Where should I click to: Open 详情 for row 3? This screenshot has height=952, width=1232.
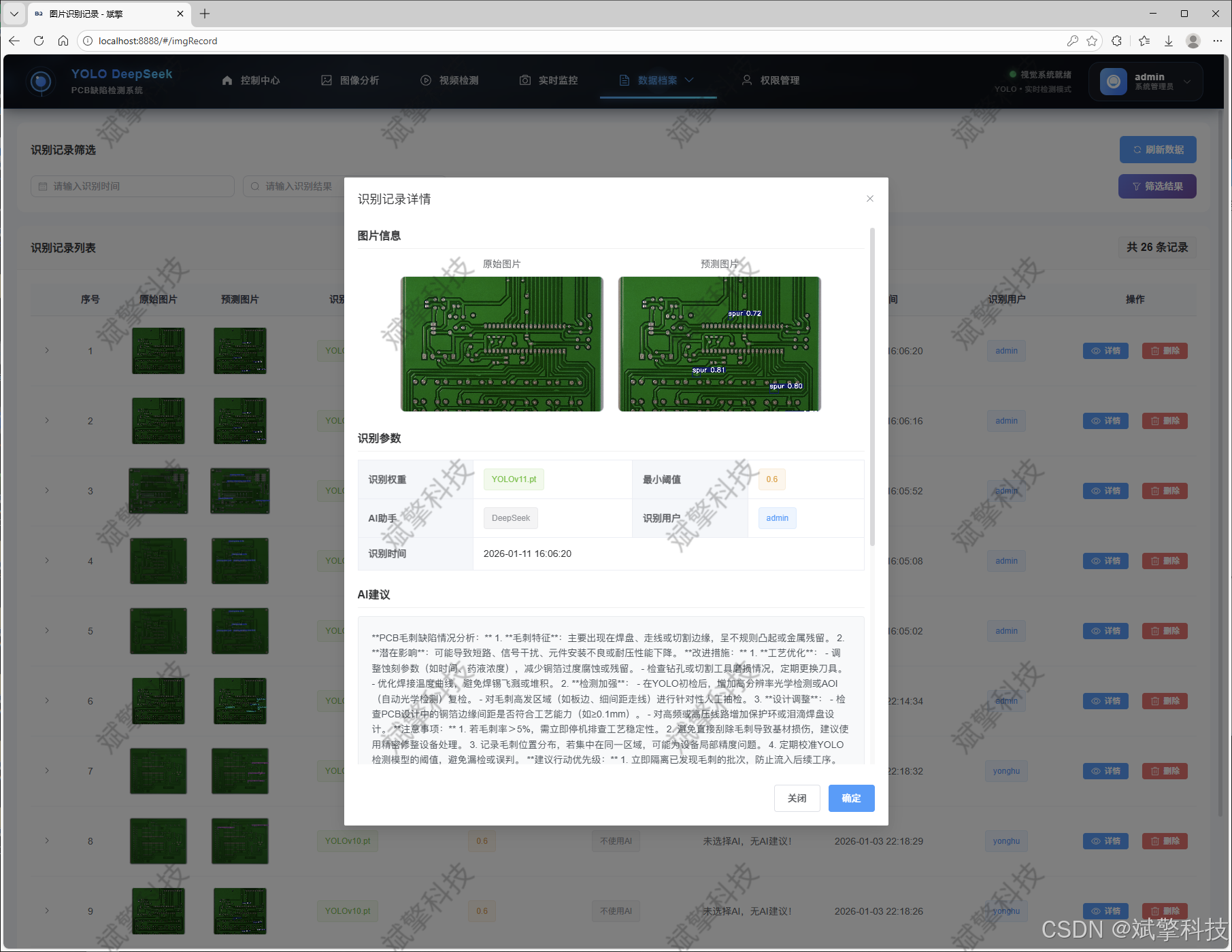1105,491
